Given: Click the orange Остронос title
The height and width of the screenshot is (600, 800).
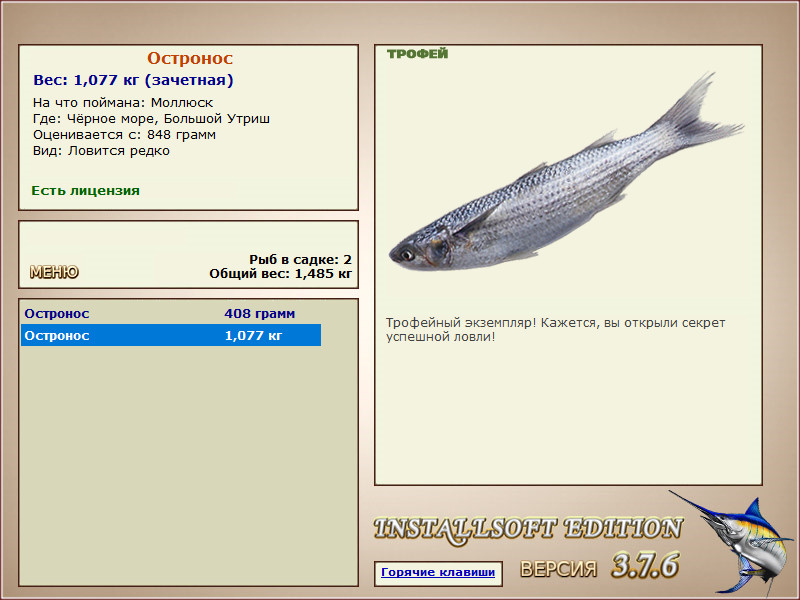Looking at the screenshot, I should (190, 58).
